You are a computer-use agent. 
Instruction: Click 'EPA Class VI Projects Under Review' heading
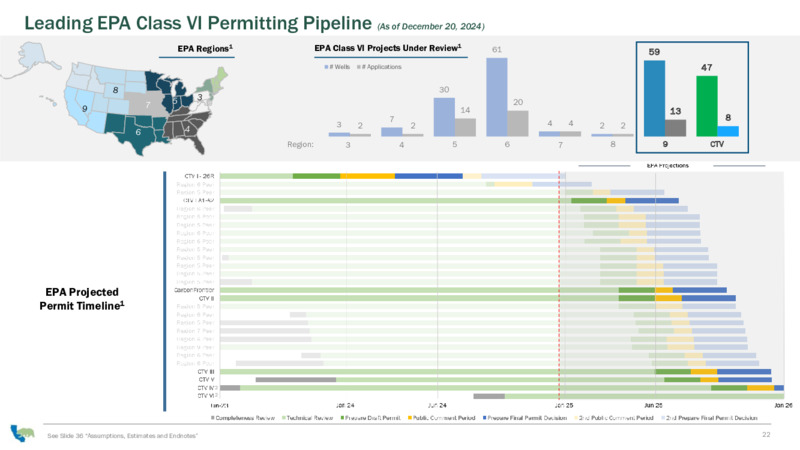point(388,48)
